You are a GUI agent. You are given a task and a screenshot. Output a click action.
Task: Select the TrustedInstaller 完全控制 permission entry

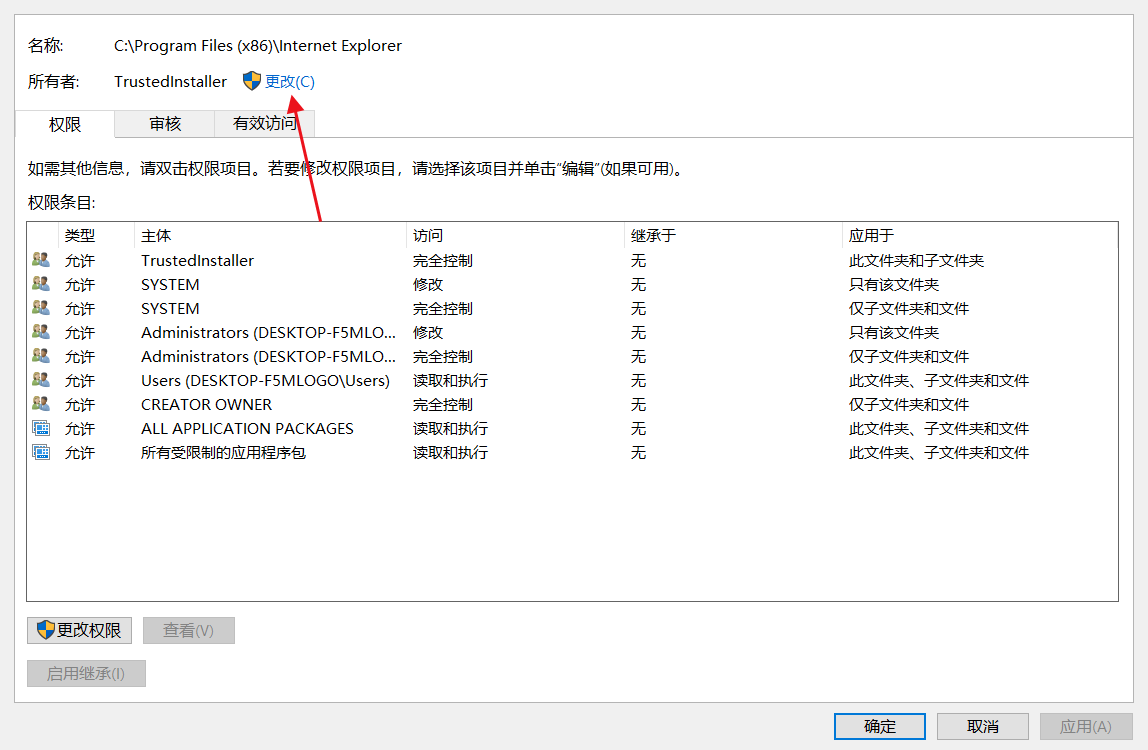tap(300, 259)
